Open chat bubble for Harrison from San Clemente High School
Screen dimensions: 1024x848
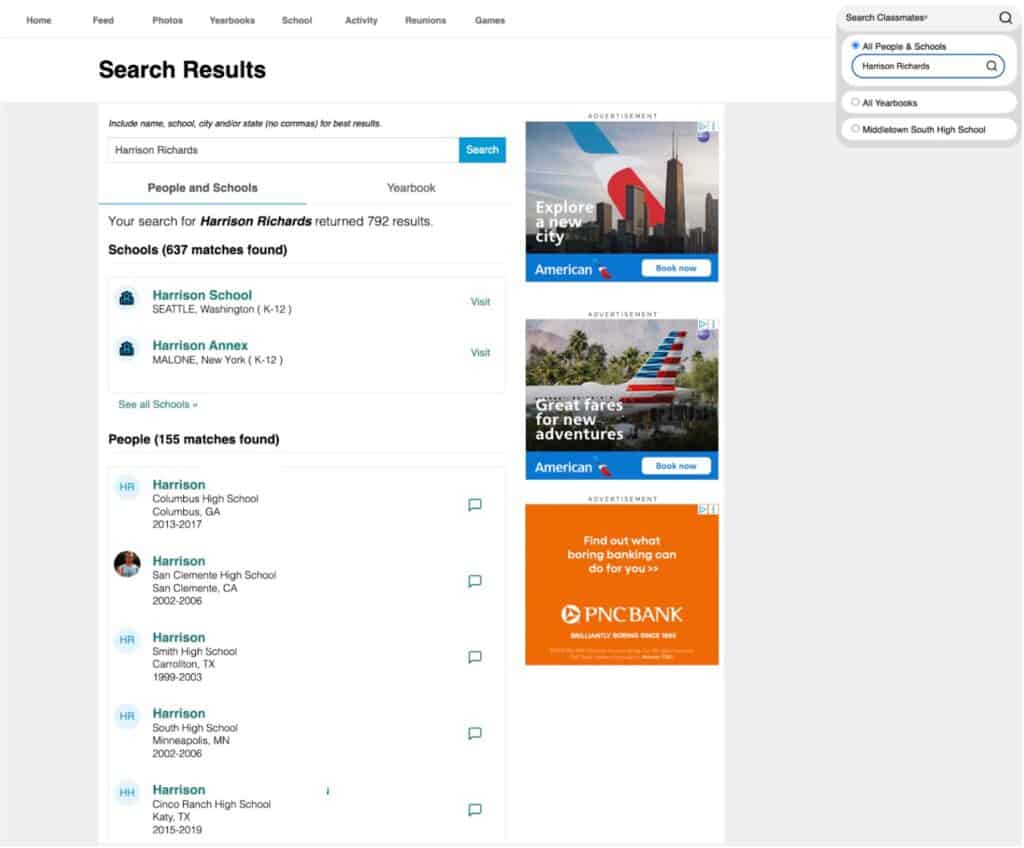click(475, 581)
